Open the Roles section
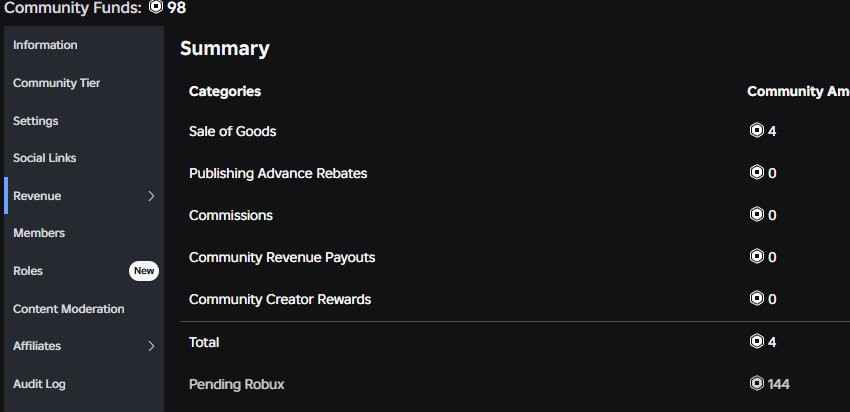This screenshot has width=850, height=412. coord(28,271)
